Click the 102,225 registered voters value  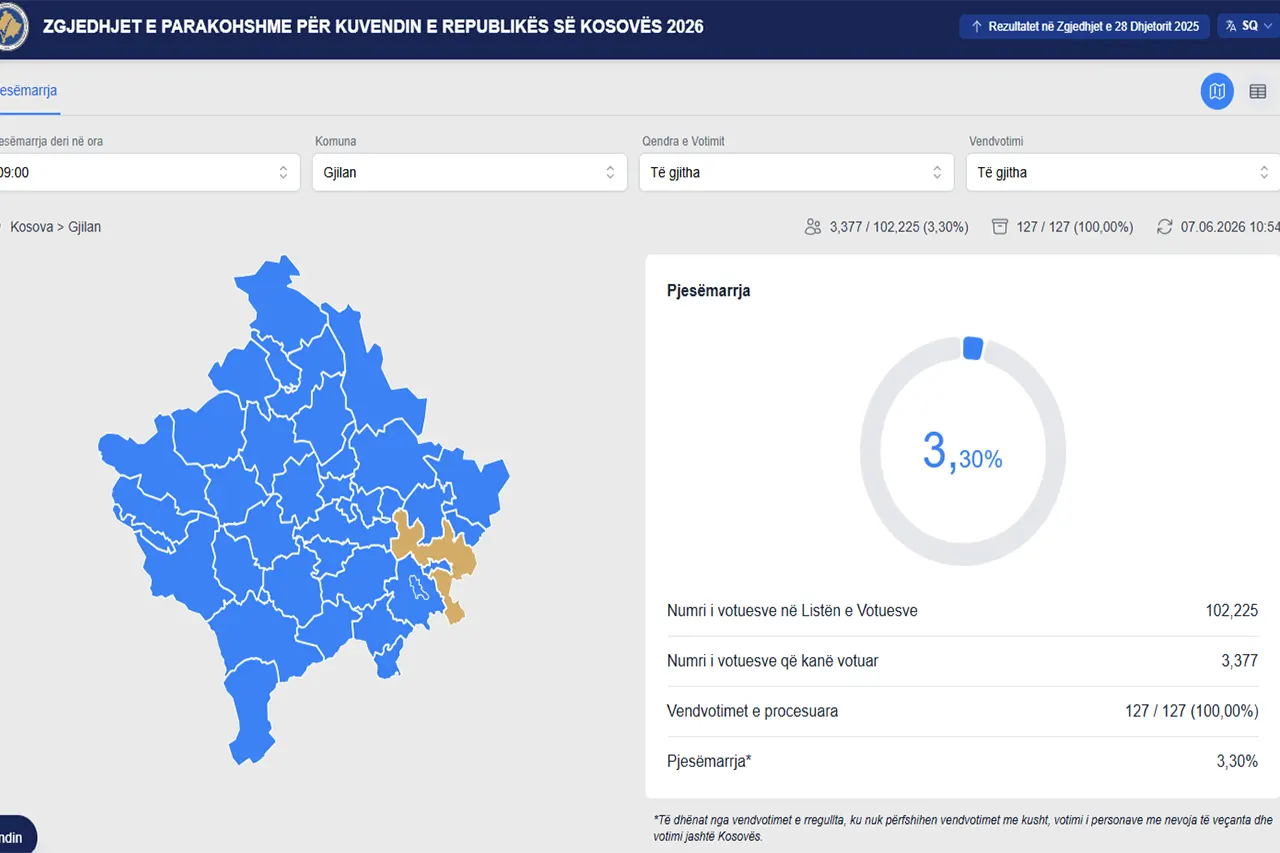[x=1232, y=611]
